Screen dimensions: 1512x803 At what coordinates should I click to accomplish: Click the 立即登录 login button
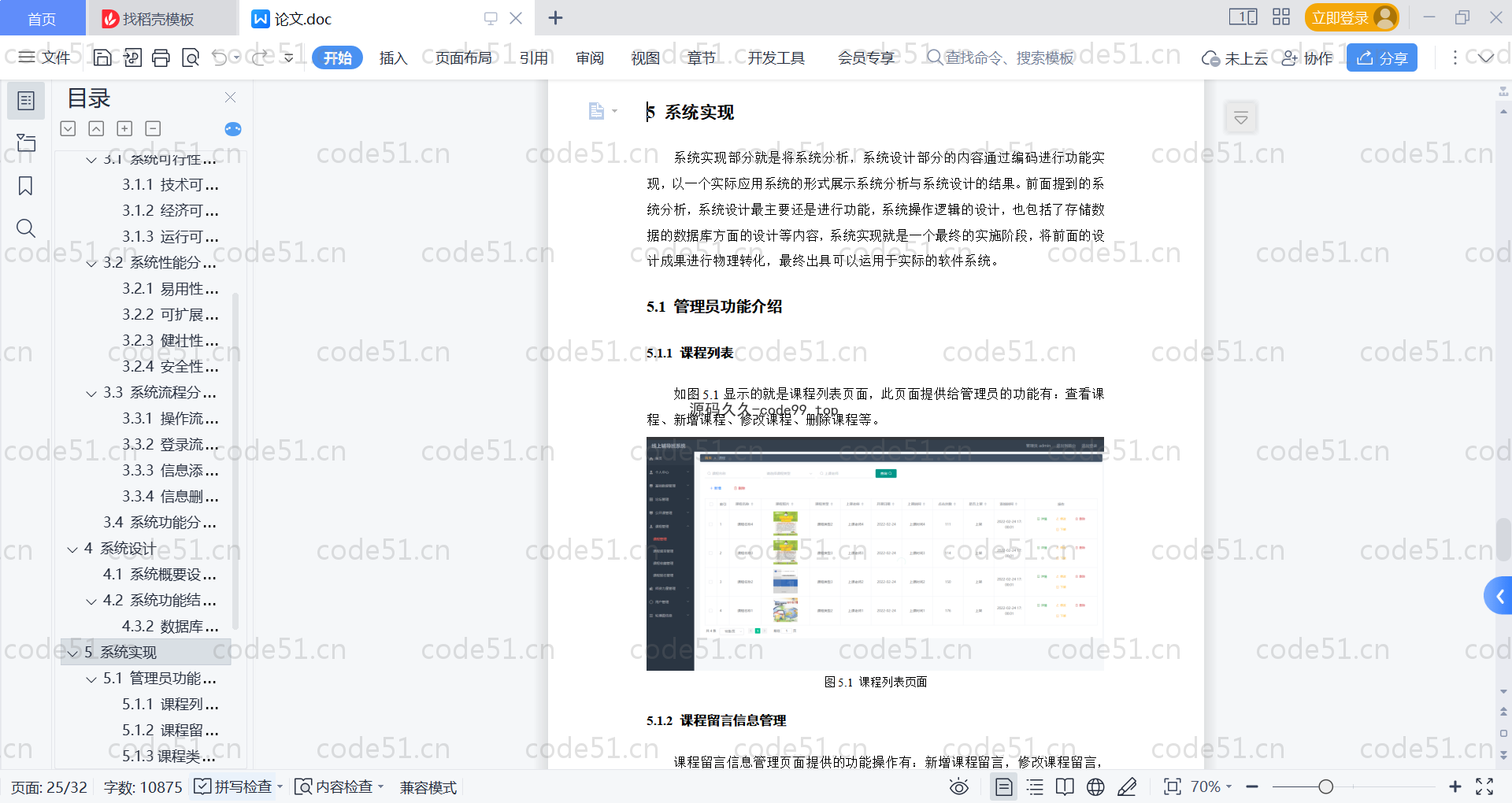click(1351, 17)
